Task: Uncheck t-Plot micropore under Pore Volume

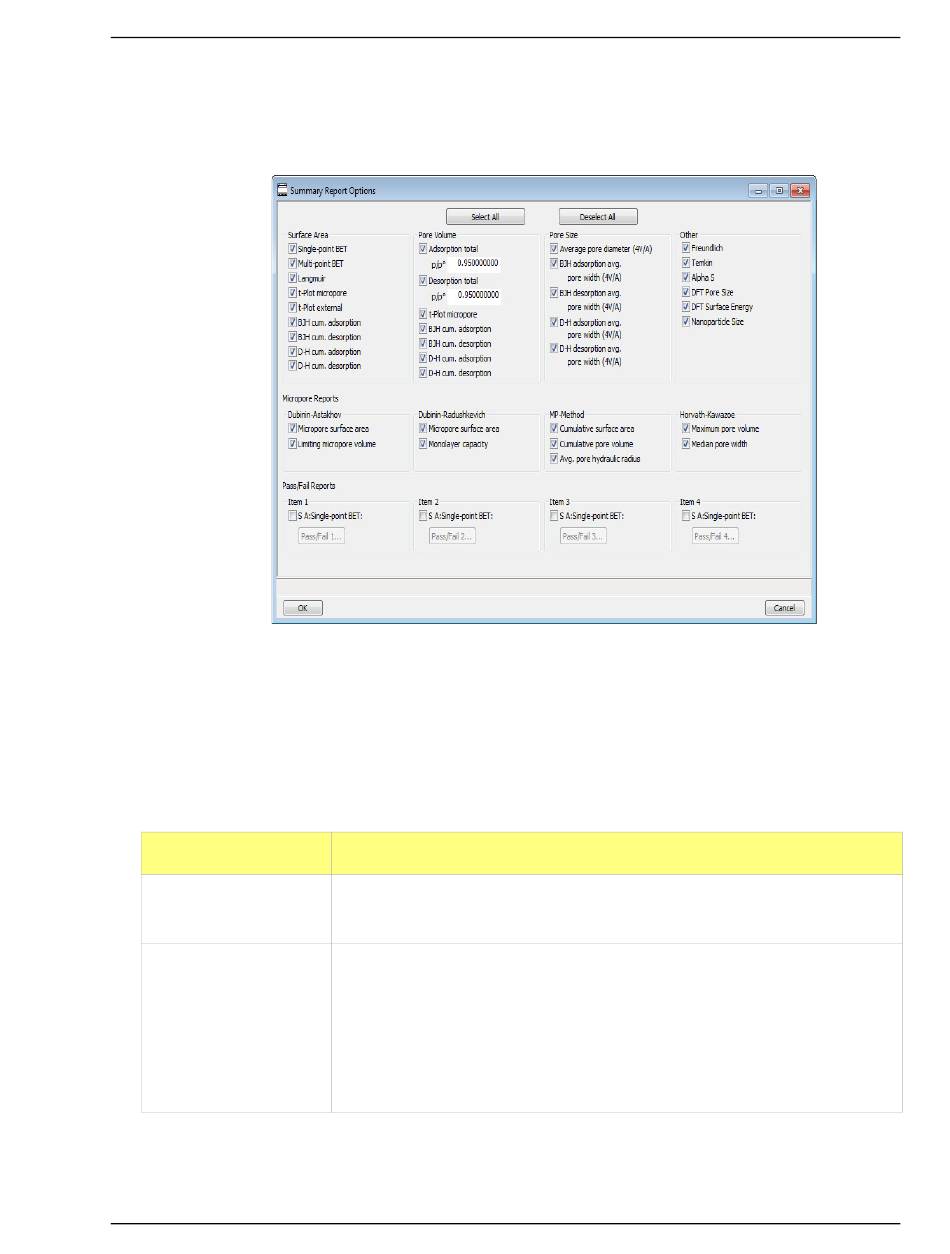Action: [x=423, y=314]
